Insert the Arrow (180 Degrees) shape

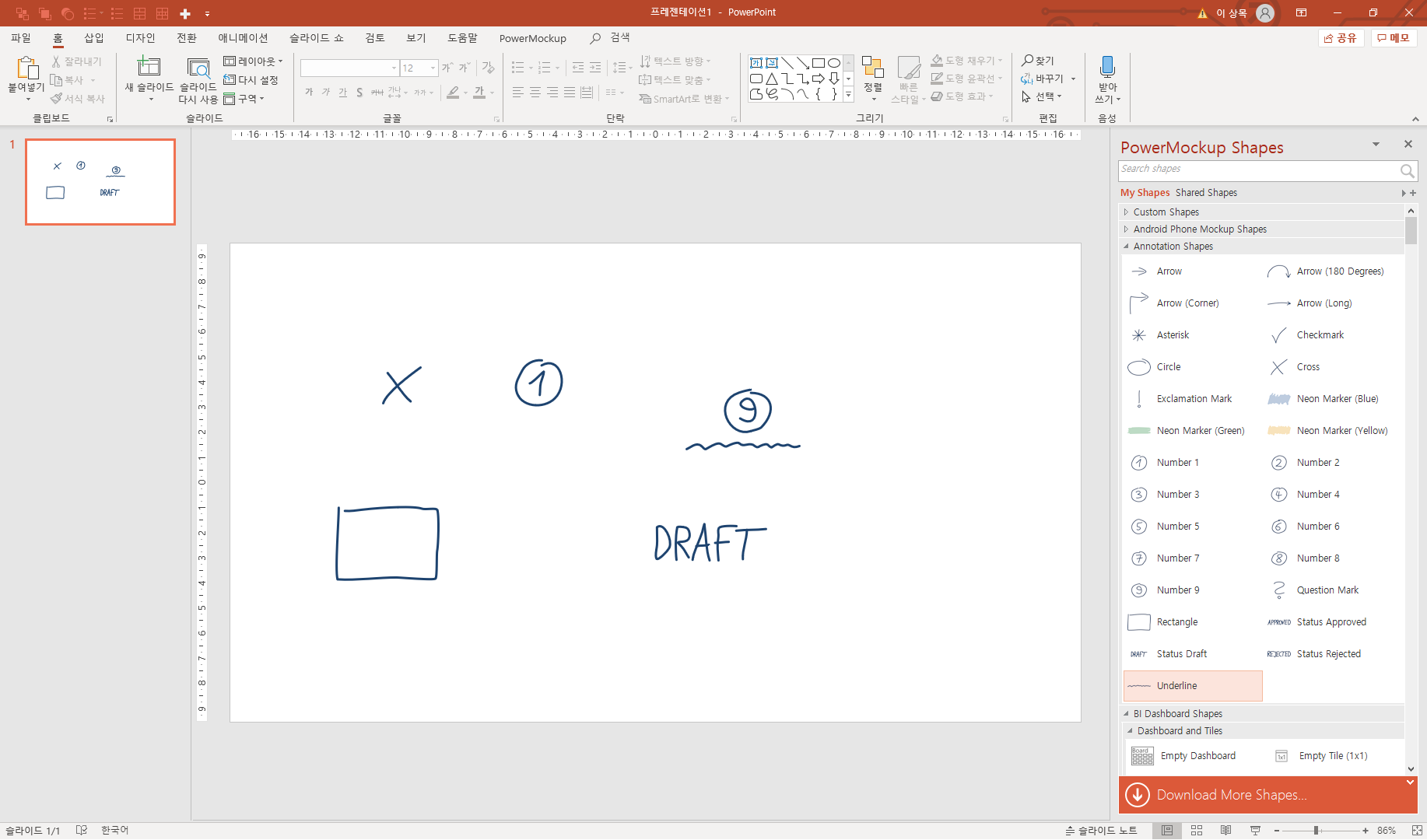[1333, 271]
